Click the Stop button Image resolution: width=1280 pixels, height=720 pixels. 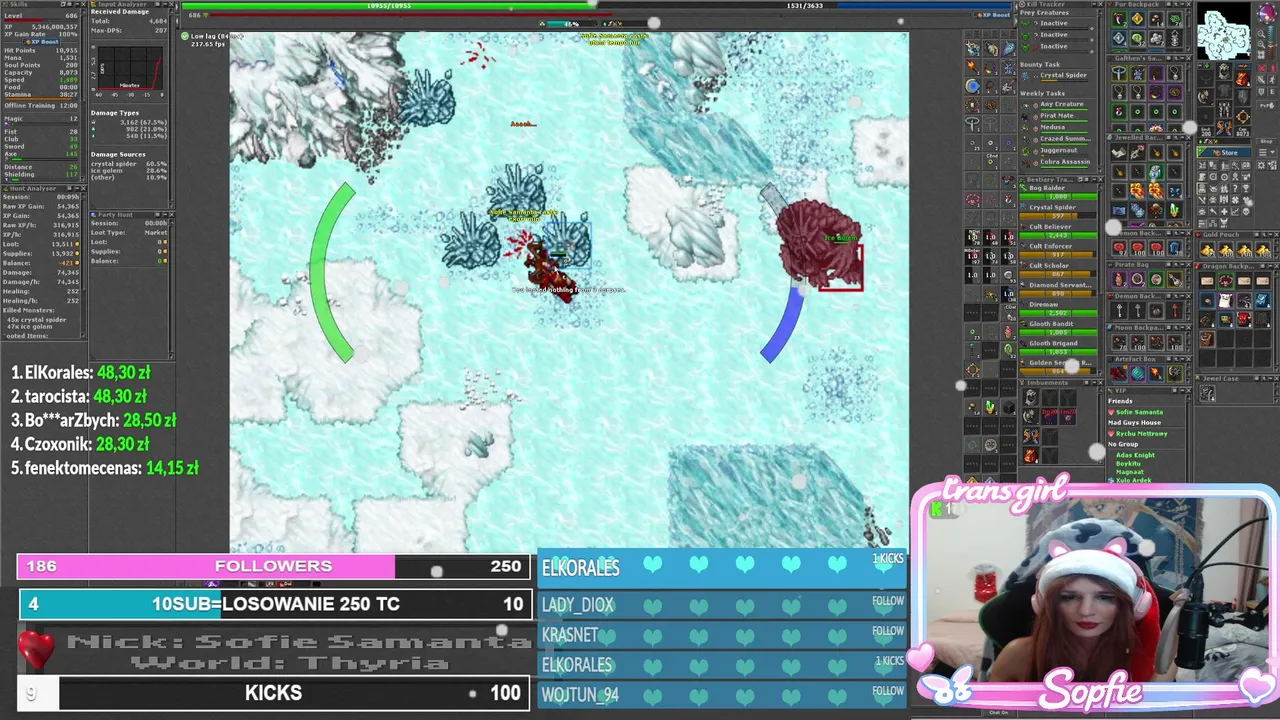click(1267, 141)
